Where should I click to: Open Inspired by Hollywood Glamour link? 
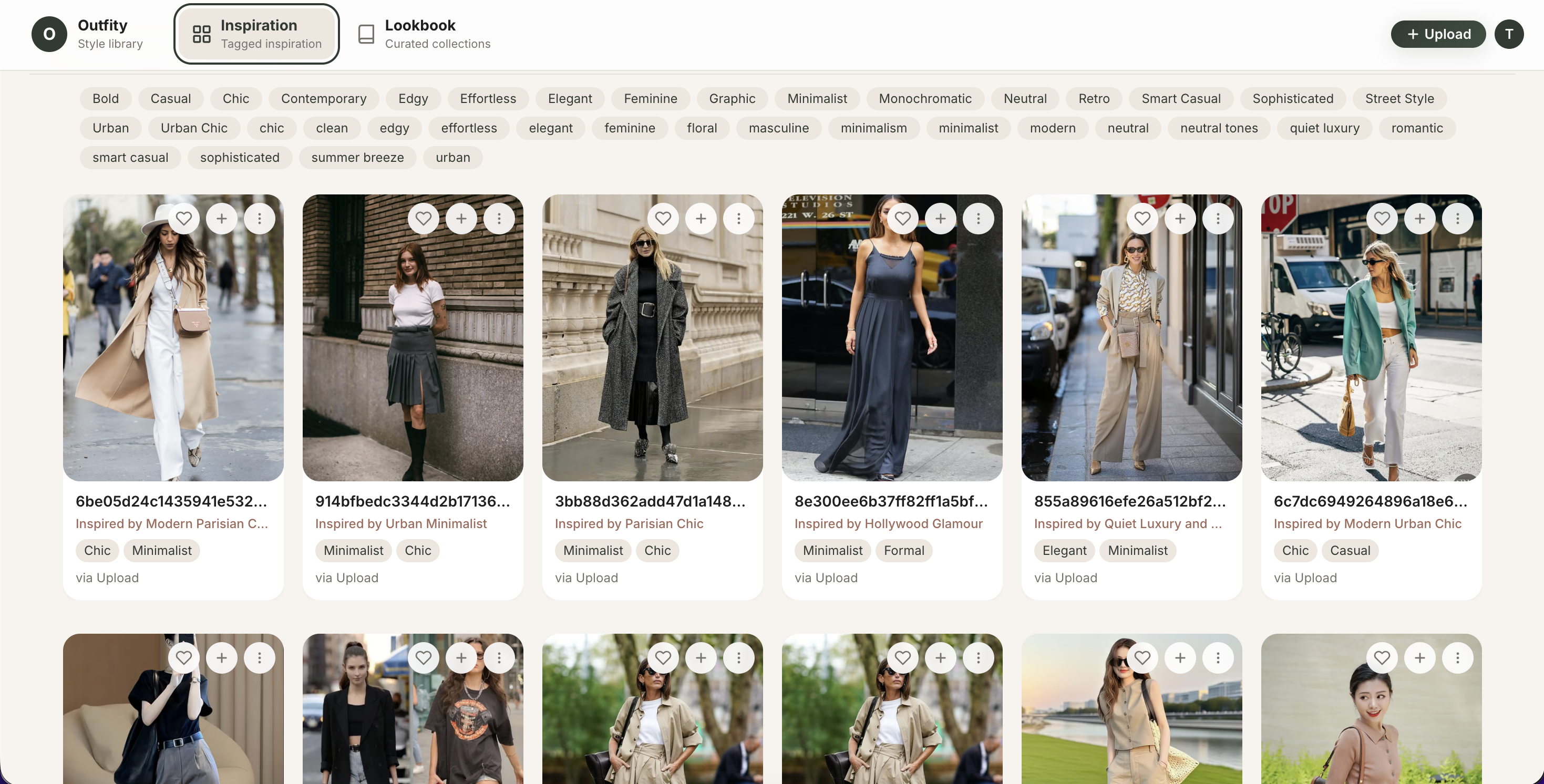pos(888,524)
